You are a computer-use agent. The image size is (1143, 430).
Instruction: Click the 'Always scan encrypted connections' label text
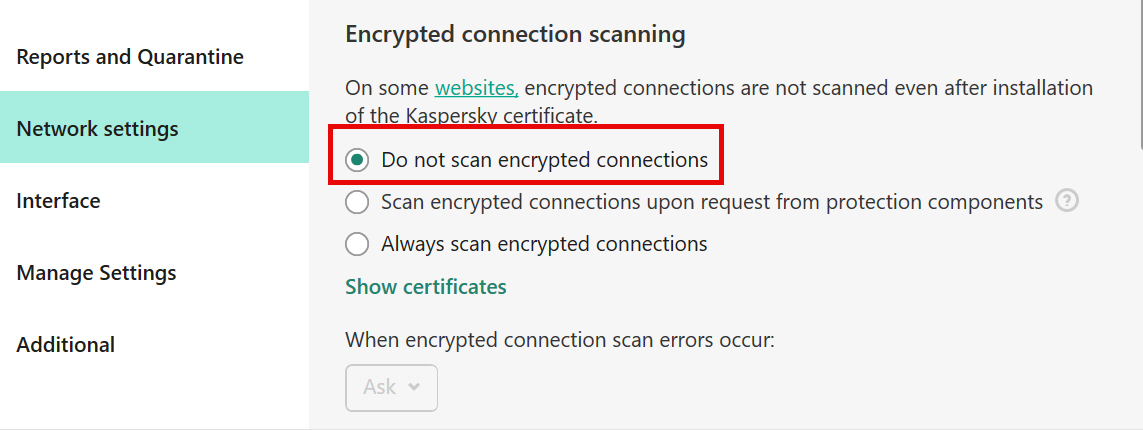pyautogui.click(x=544, y=243)
